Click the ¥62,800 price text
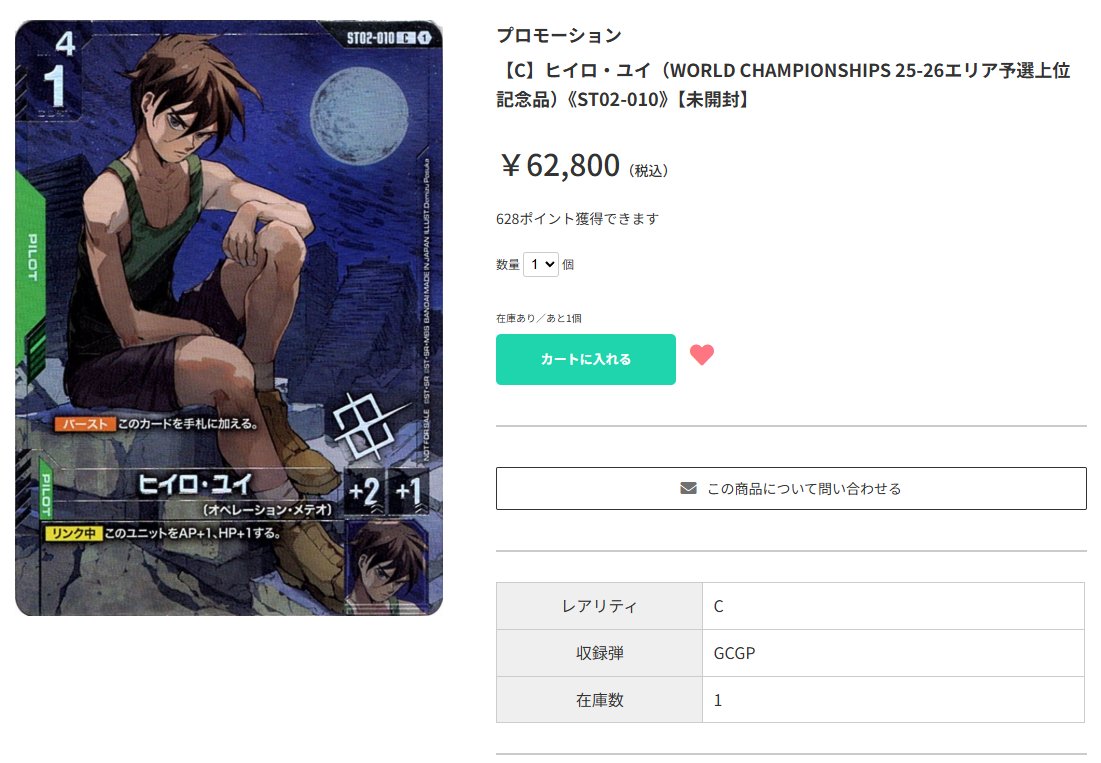Screen dimensions: 1101x763 (x=561, y=166)
